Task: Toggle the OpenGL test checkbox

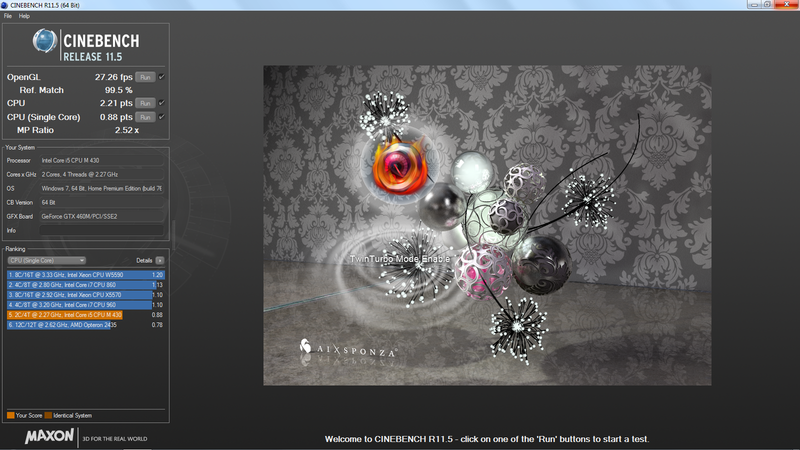Action: pos(162,77)
